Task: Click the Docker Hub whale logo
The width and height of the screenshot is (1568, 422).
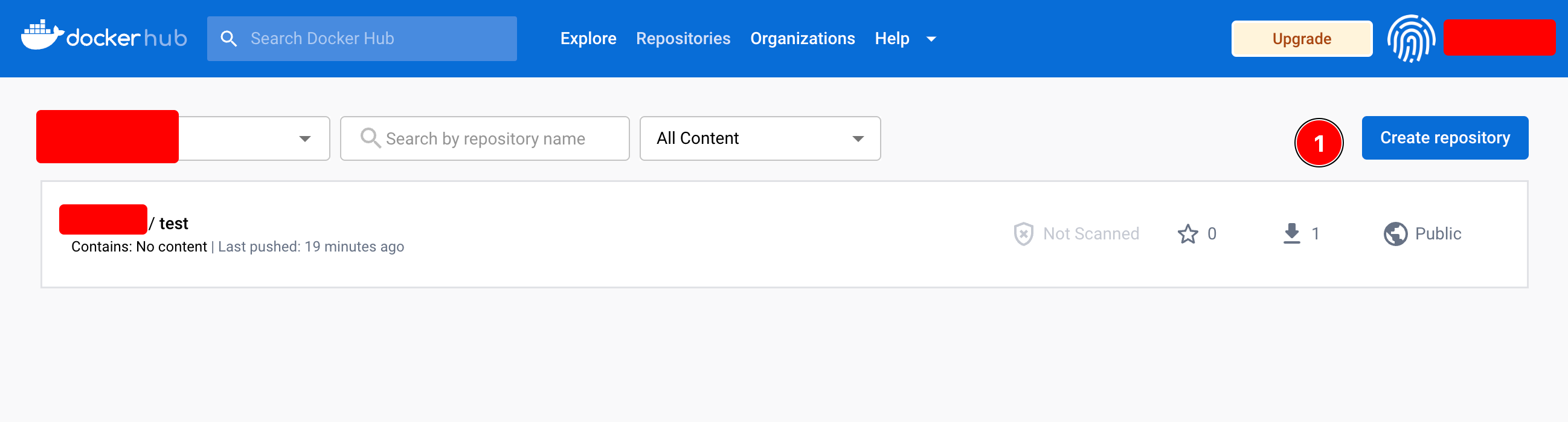Action: (x=42, y=36)
